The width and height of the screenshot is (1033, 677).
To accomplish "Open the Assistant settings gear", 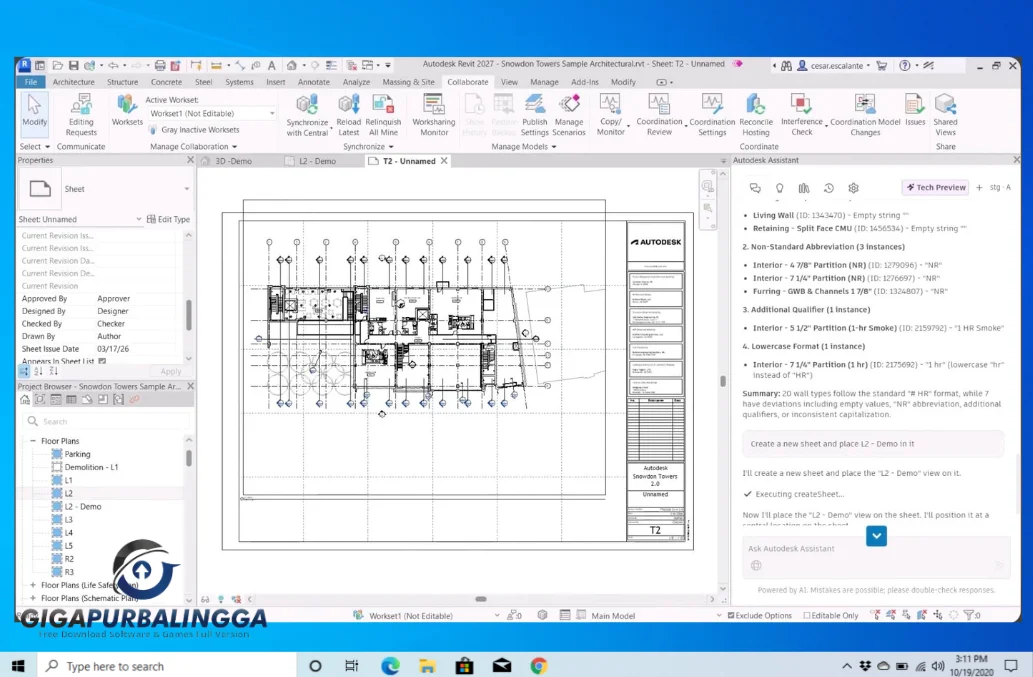I will [x=853, y=188].
